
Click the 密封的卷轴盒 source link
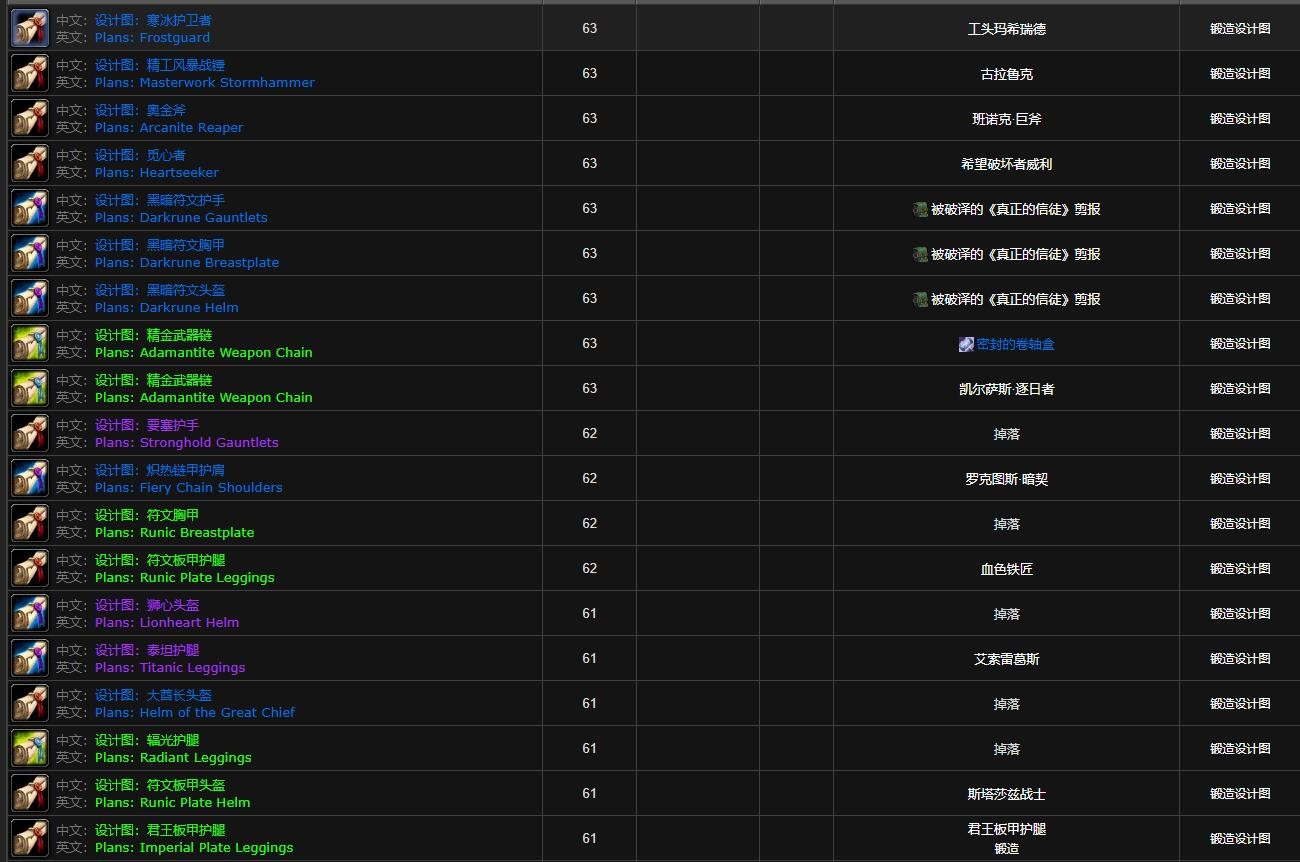click(1015, 344)
